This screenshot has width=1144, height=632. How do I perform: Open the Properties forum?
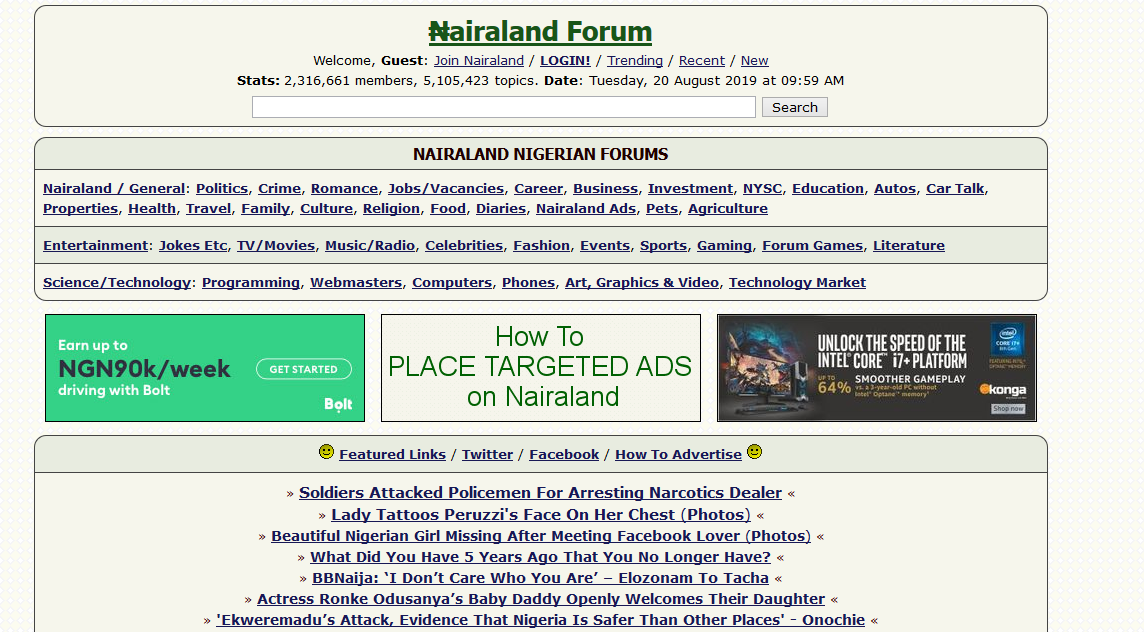click(x=80, y=209)
